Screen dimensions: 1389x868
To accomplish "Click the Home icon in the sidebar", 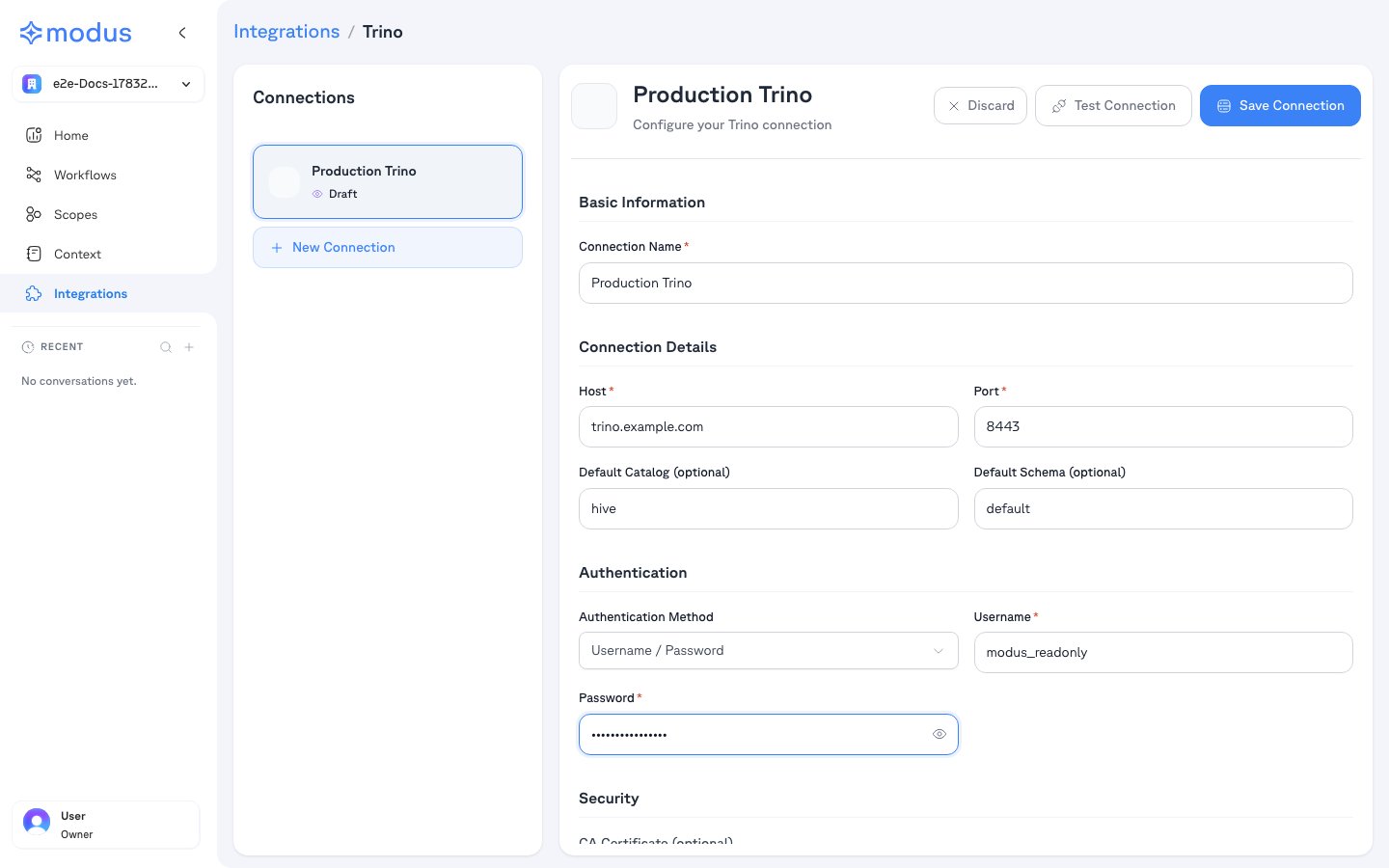I will [x=34, y=135].
